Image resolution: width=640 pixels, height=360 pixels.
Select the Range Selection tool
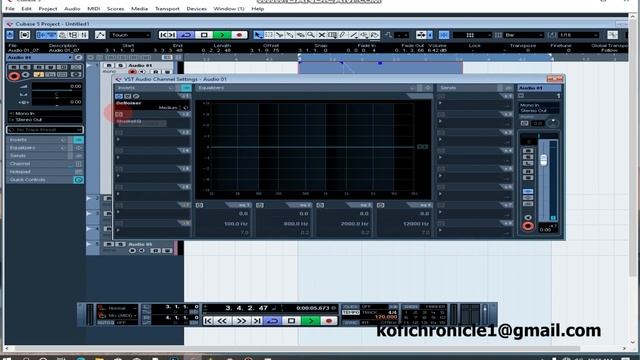pyautogui.click(x=269, y=35)
